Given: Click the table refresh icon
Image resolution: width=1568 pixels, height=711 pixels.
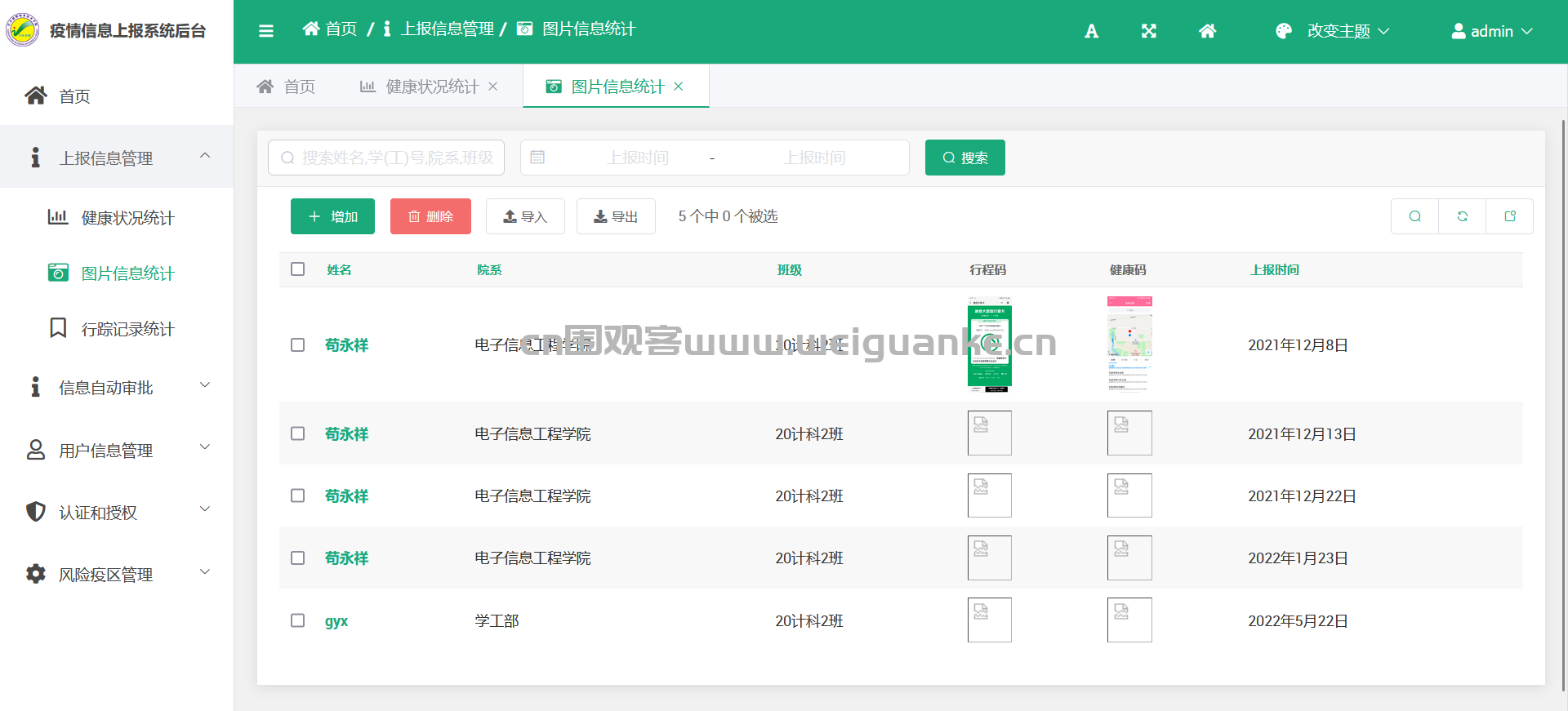Looking at the screenshot, I should (x=1462, y=216).
